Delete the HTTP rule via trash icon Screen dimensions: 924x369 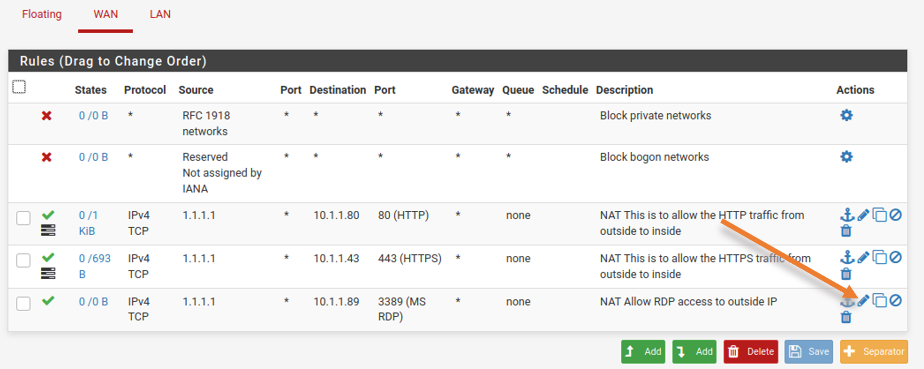846,231
